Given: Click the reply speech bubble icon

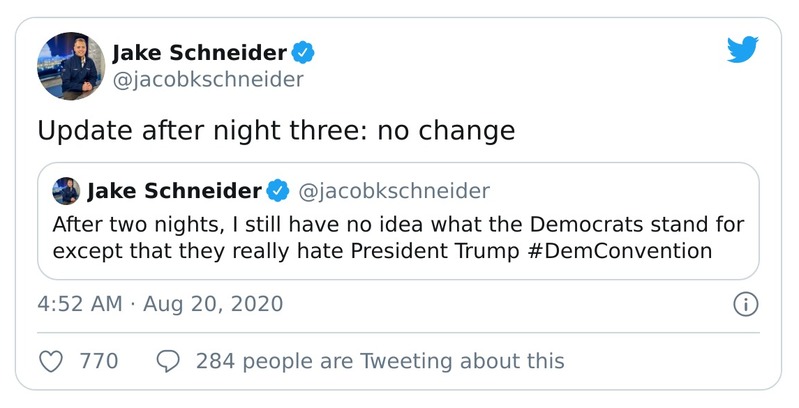Looking at the screenshot, I should point(169,361).
